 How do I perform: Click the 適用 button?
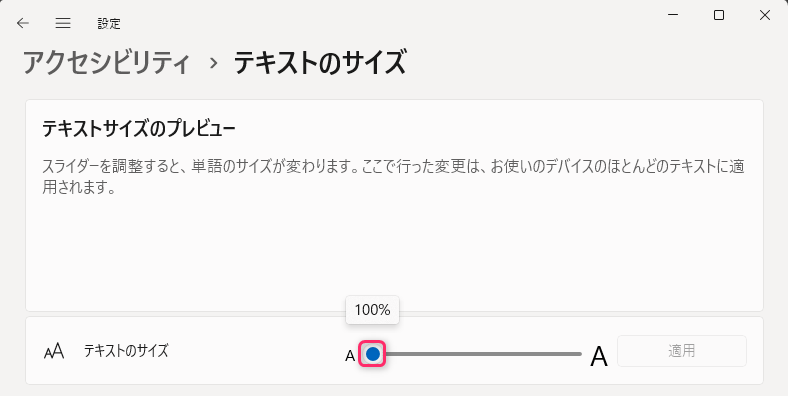pyautogui.click(x=681, y=351)
